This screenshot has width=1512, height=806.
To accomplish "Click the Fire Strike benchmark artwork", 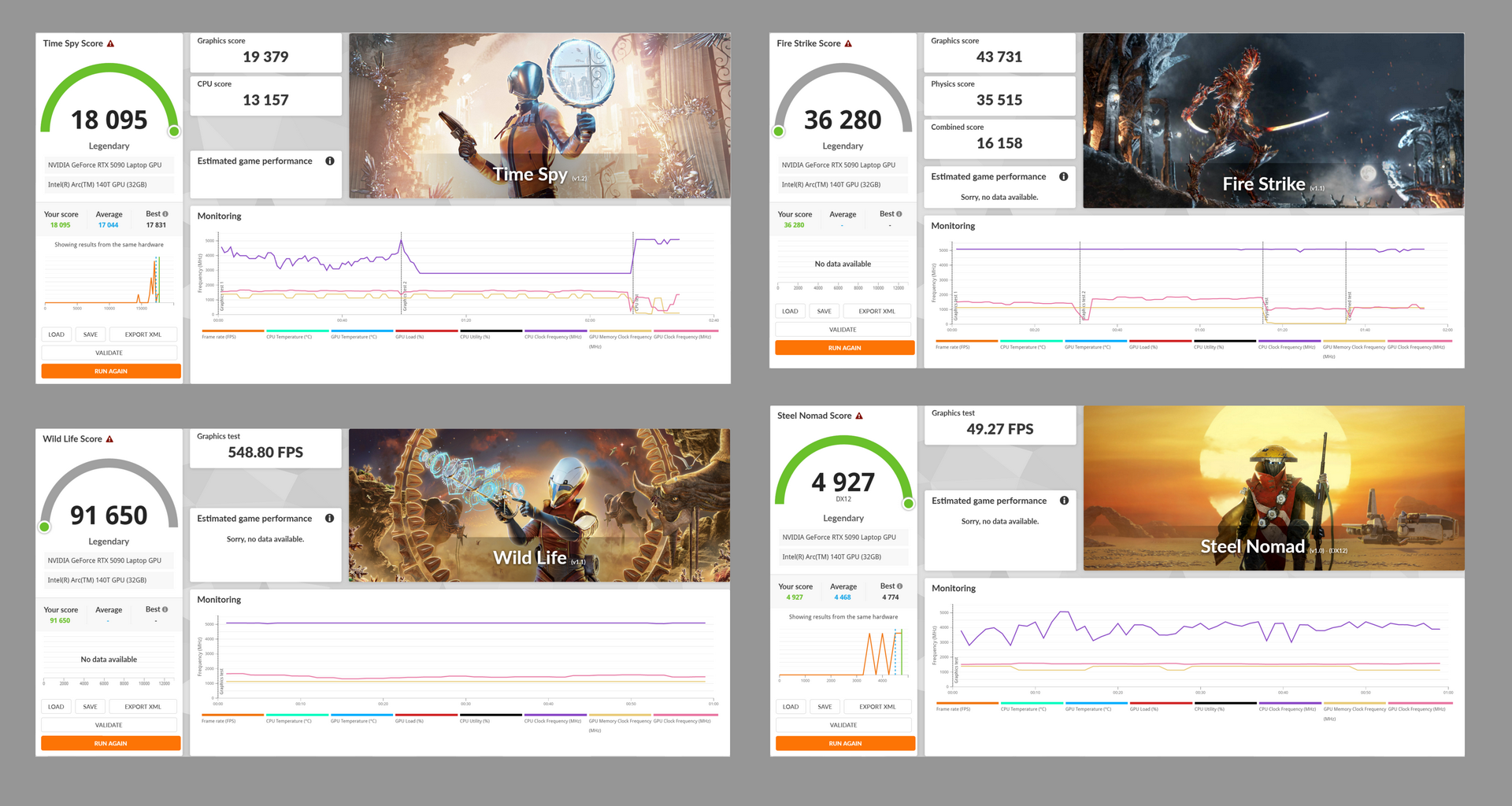I will (x=1273, y=120).
